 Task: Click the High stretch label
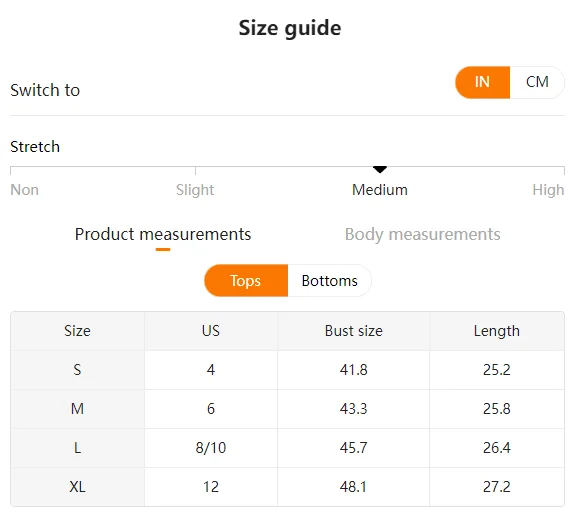click(548, 190)
